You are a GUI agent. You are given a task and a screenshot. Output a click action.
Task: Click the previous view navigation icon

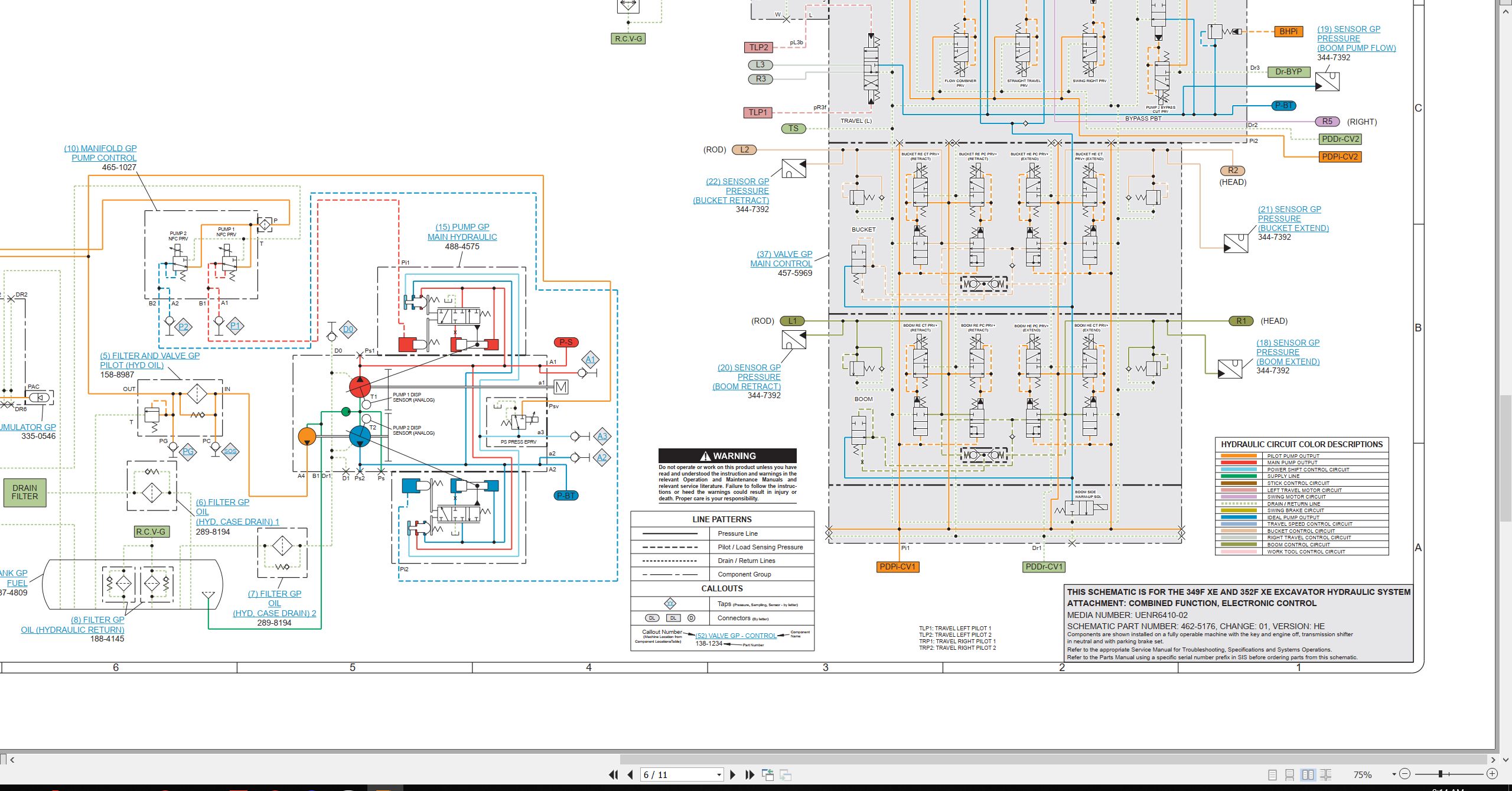click(768, 774)
